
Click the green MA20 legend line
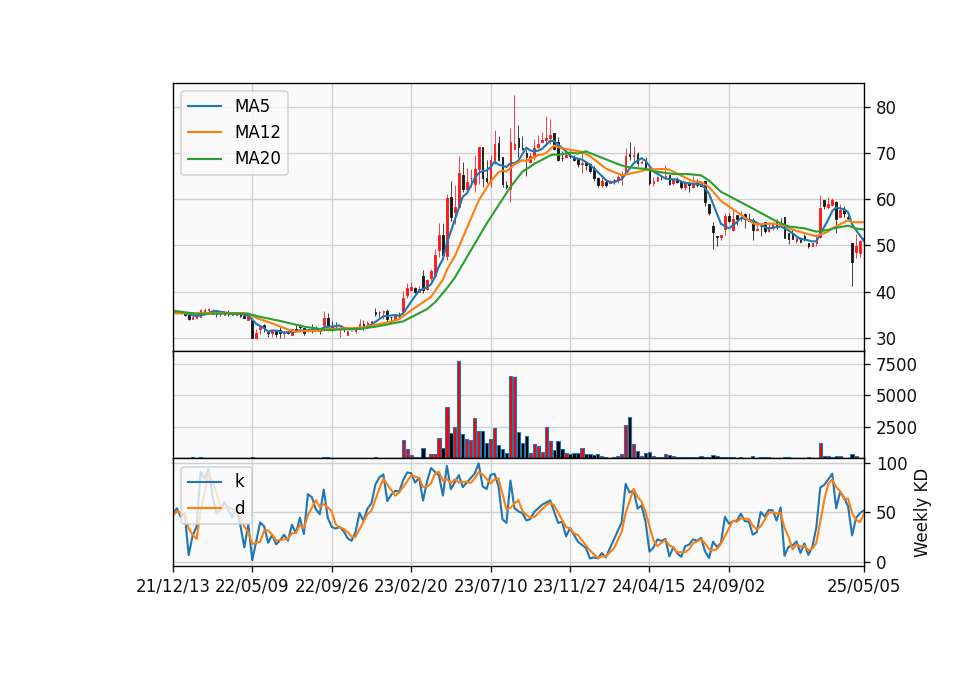[204, 158]
